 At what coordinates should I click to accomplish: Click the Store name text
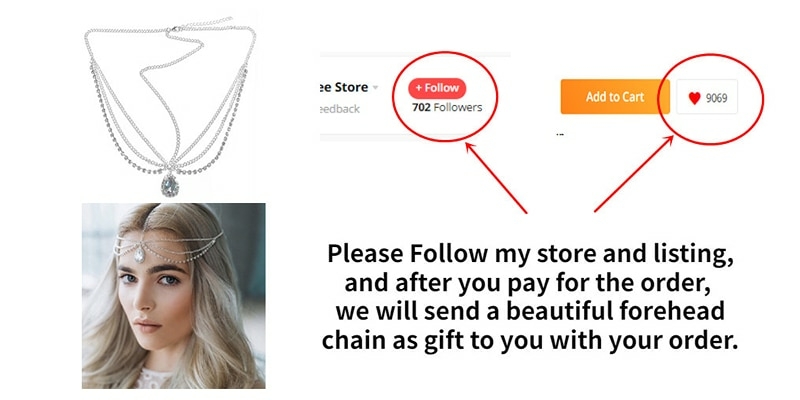[x=344, y=87]
